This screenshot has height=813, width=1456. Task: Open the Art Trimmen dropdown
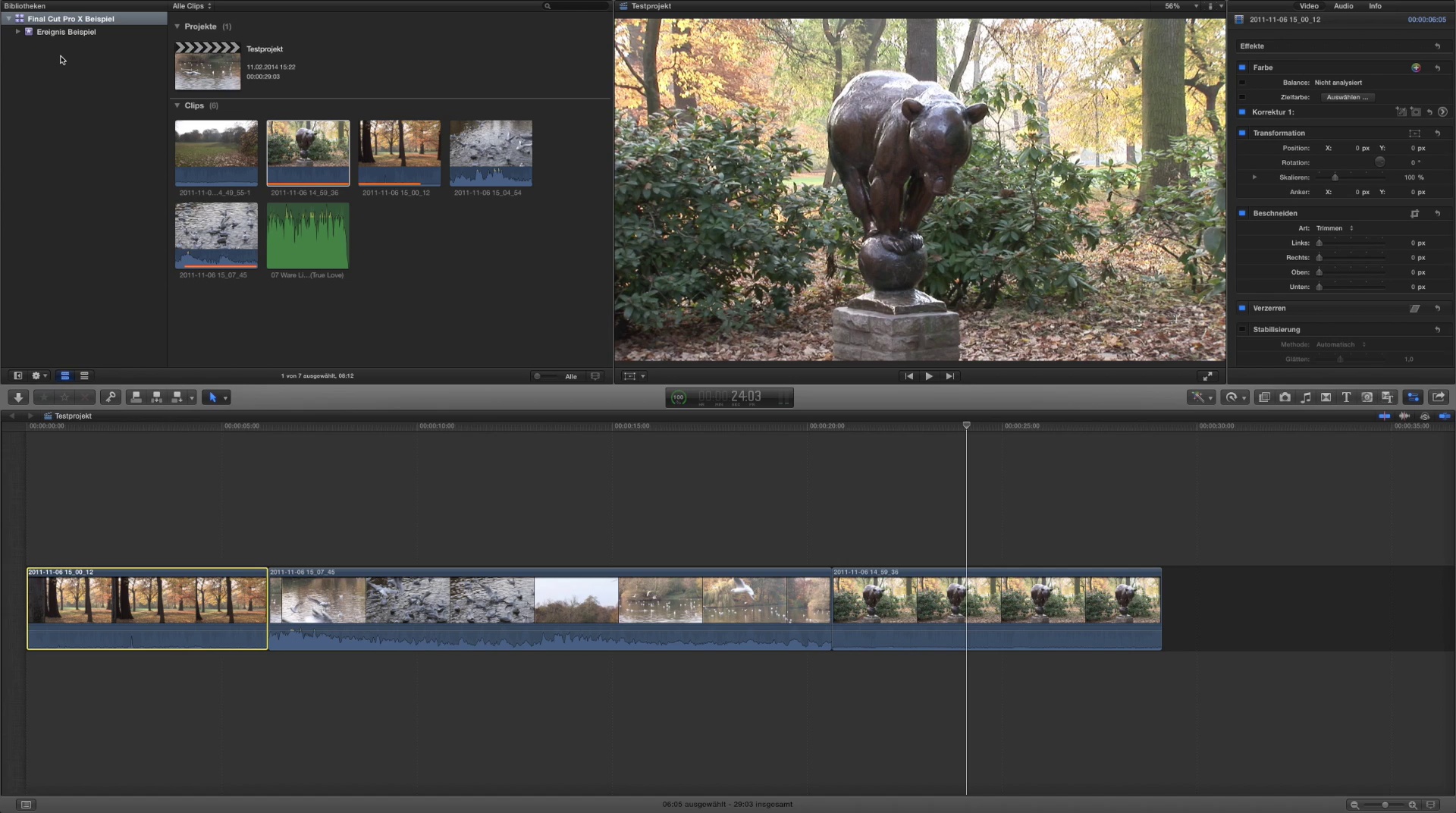1335,228
